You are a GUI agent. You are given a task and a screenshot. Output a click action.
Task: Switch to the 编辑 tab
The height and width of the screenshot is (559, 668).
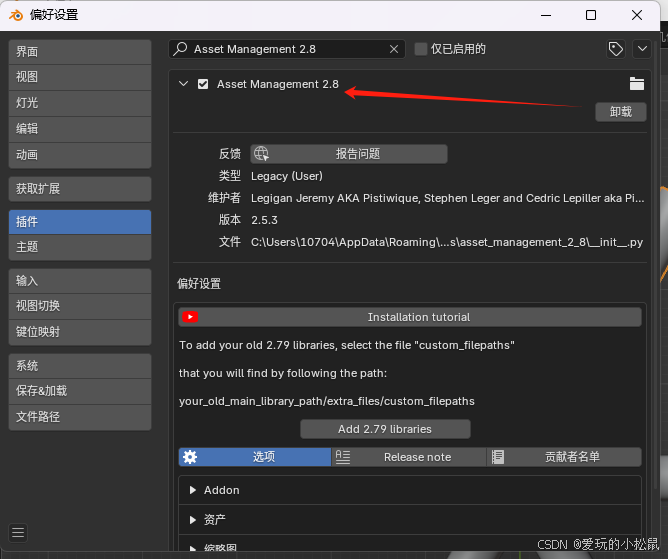[x=80, y=129]
